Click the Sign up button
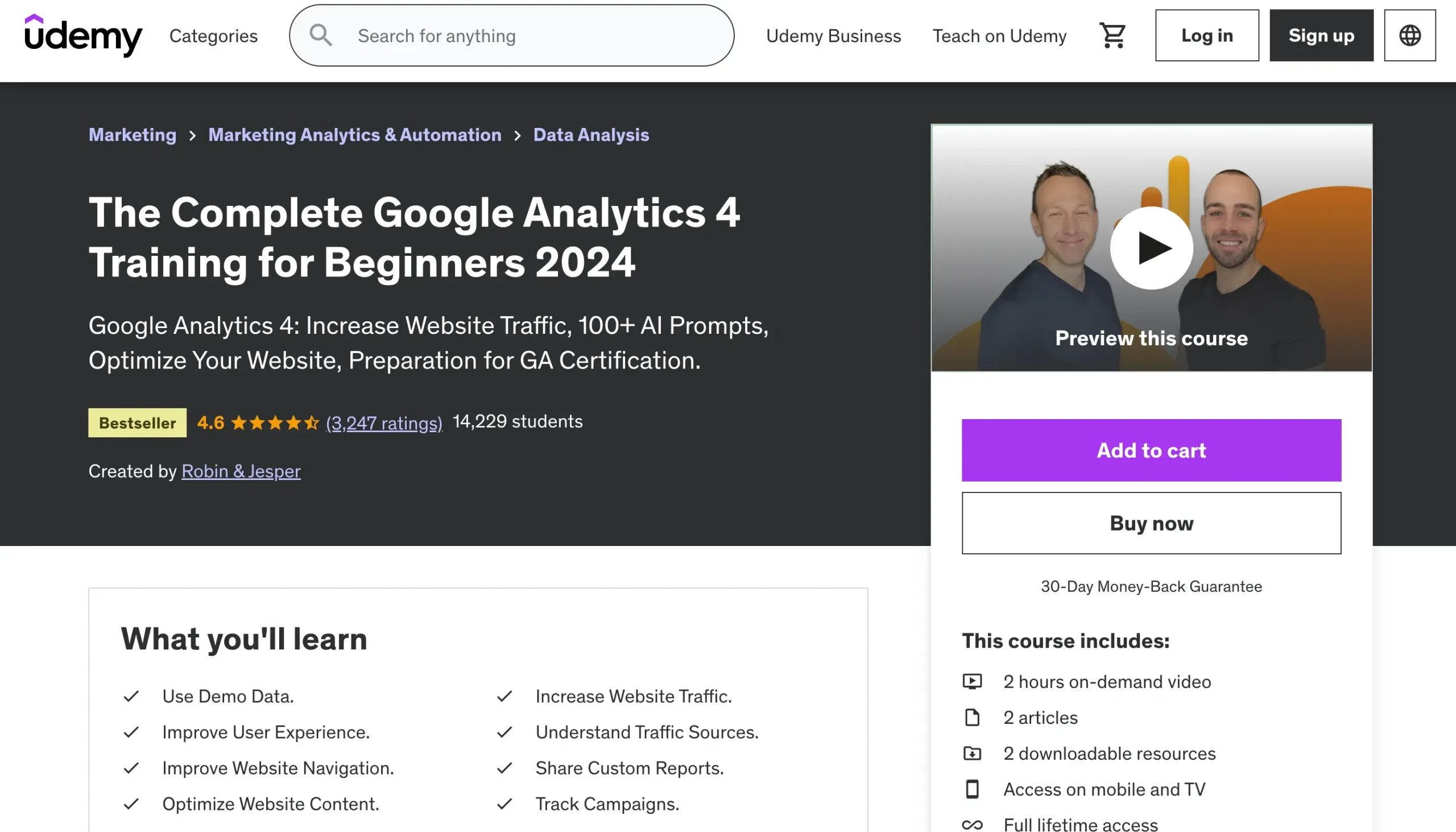 click(1321, 35)
